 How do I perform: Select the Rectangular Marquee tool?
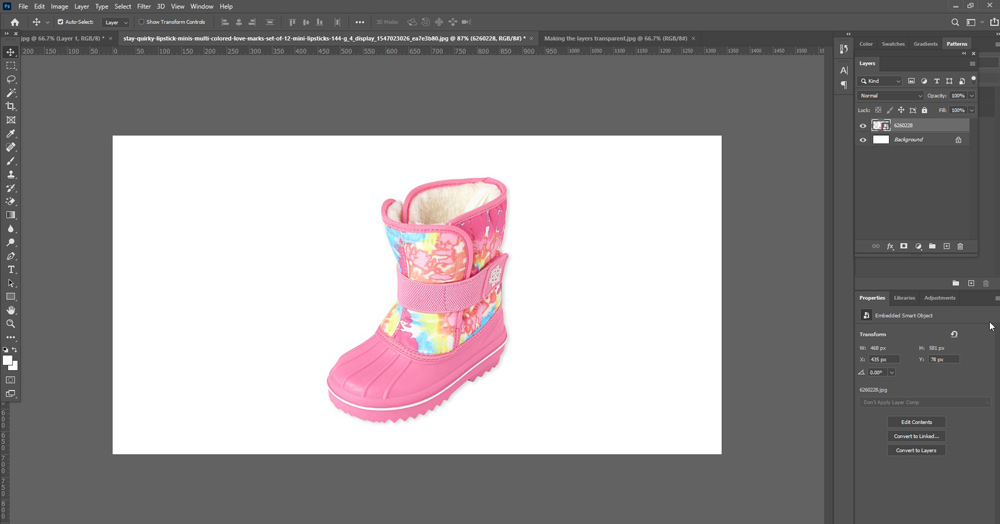[11, 66]
